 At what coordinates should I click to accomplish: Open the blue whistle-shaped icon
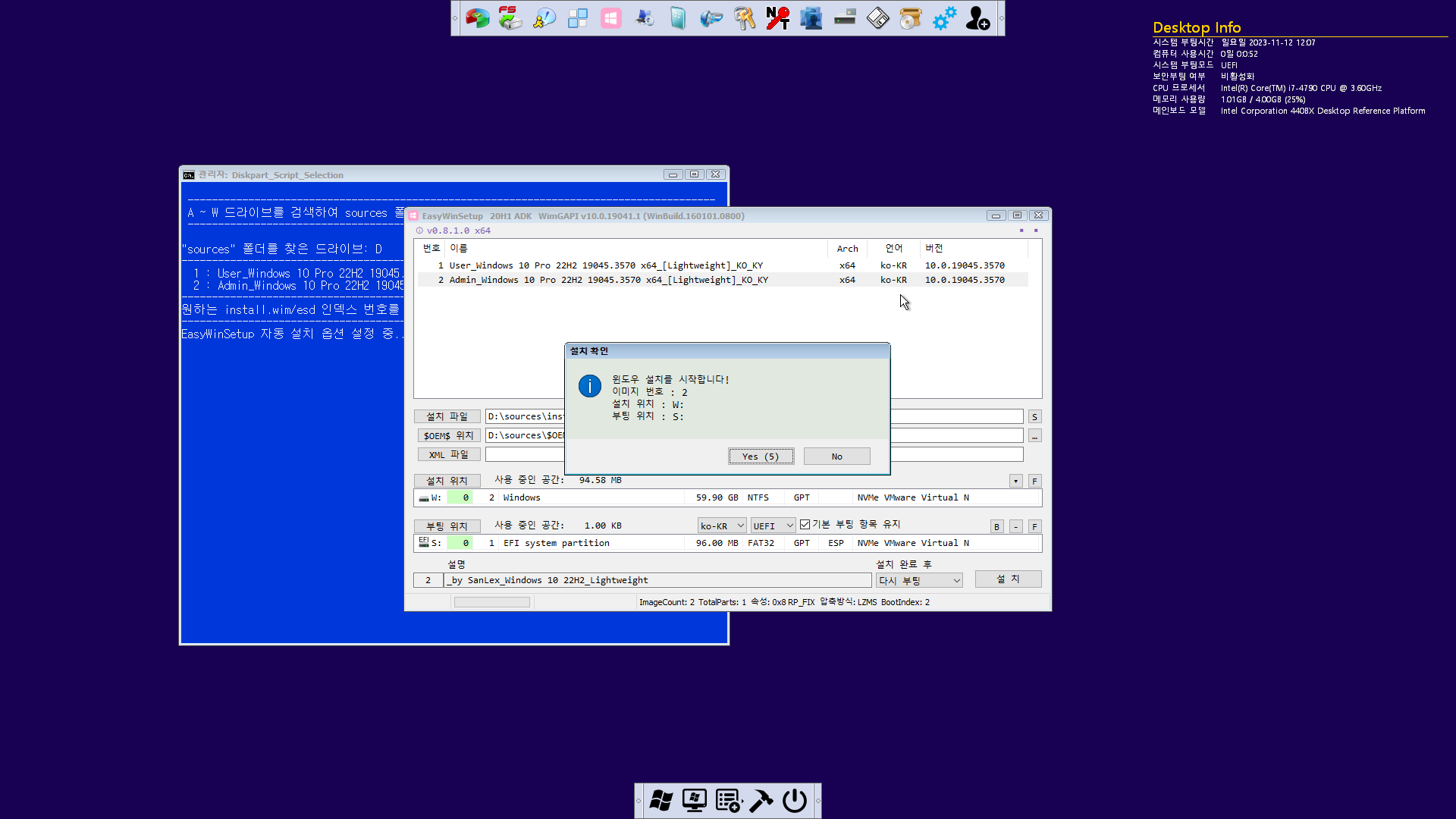(x=711, y=18)
